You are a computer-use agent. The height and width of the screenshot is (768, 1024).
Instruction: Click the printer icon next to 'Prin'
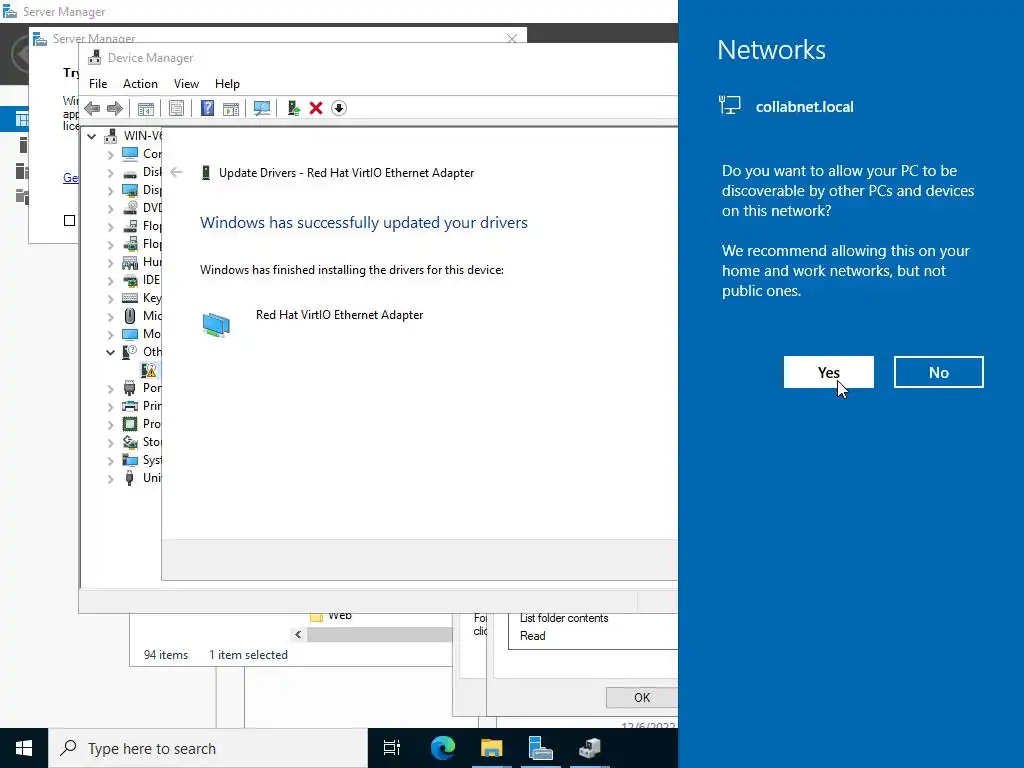[130, 406]
